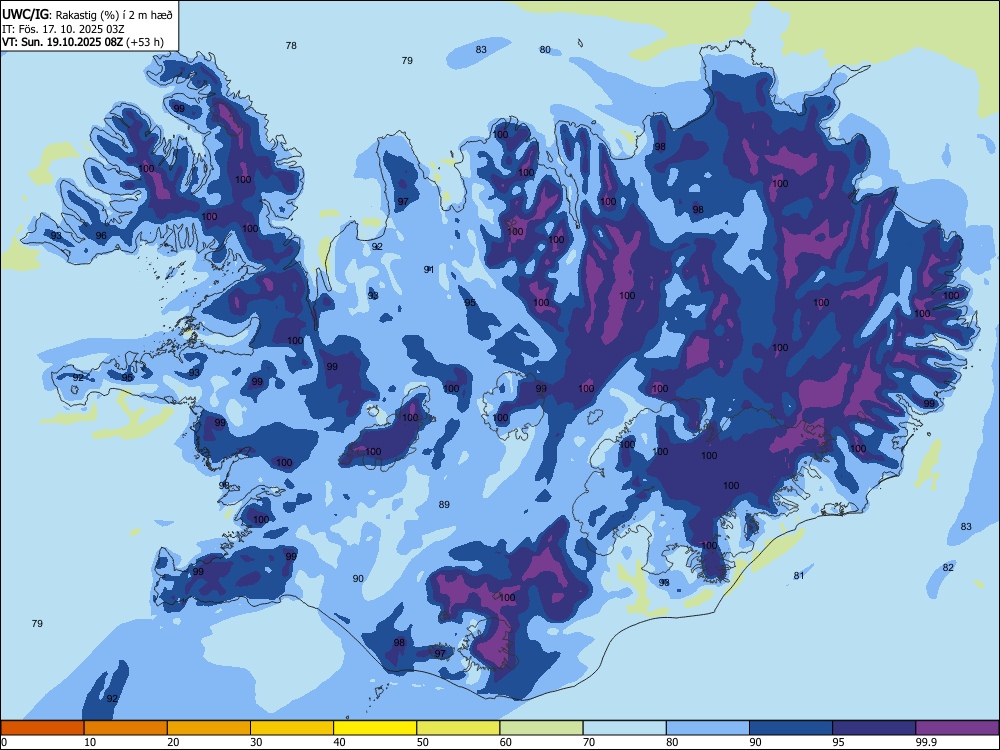Select the 'IT: Fös. 17. 10. 2025 03Z' line

(x=63, y=29)
